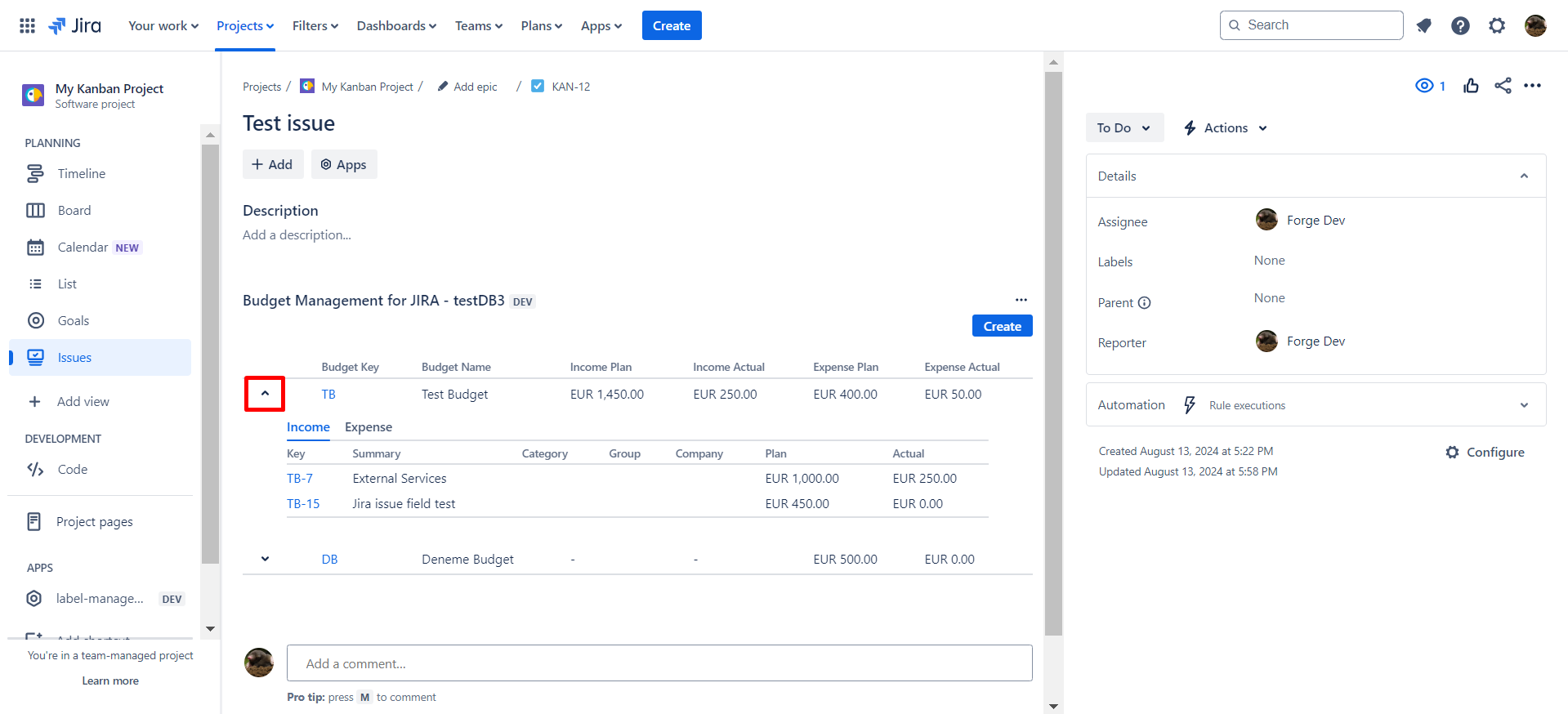This screenshot has height=714, width=1568.
Task: Open the Dashboards dropdown
Action: (396, 25)
